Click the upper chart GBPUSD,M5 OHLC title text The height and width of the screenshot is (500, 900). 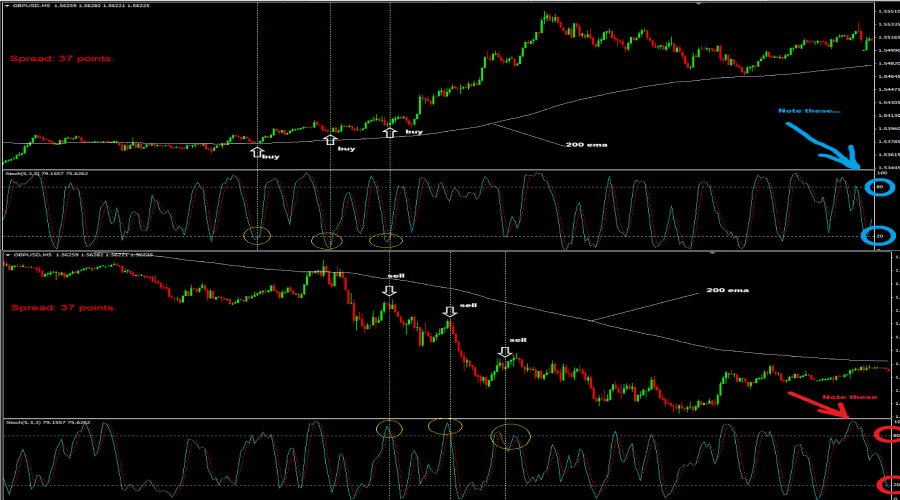[x=81, y=5]
